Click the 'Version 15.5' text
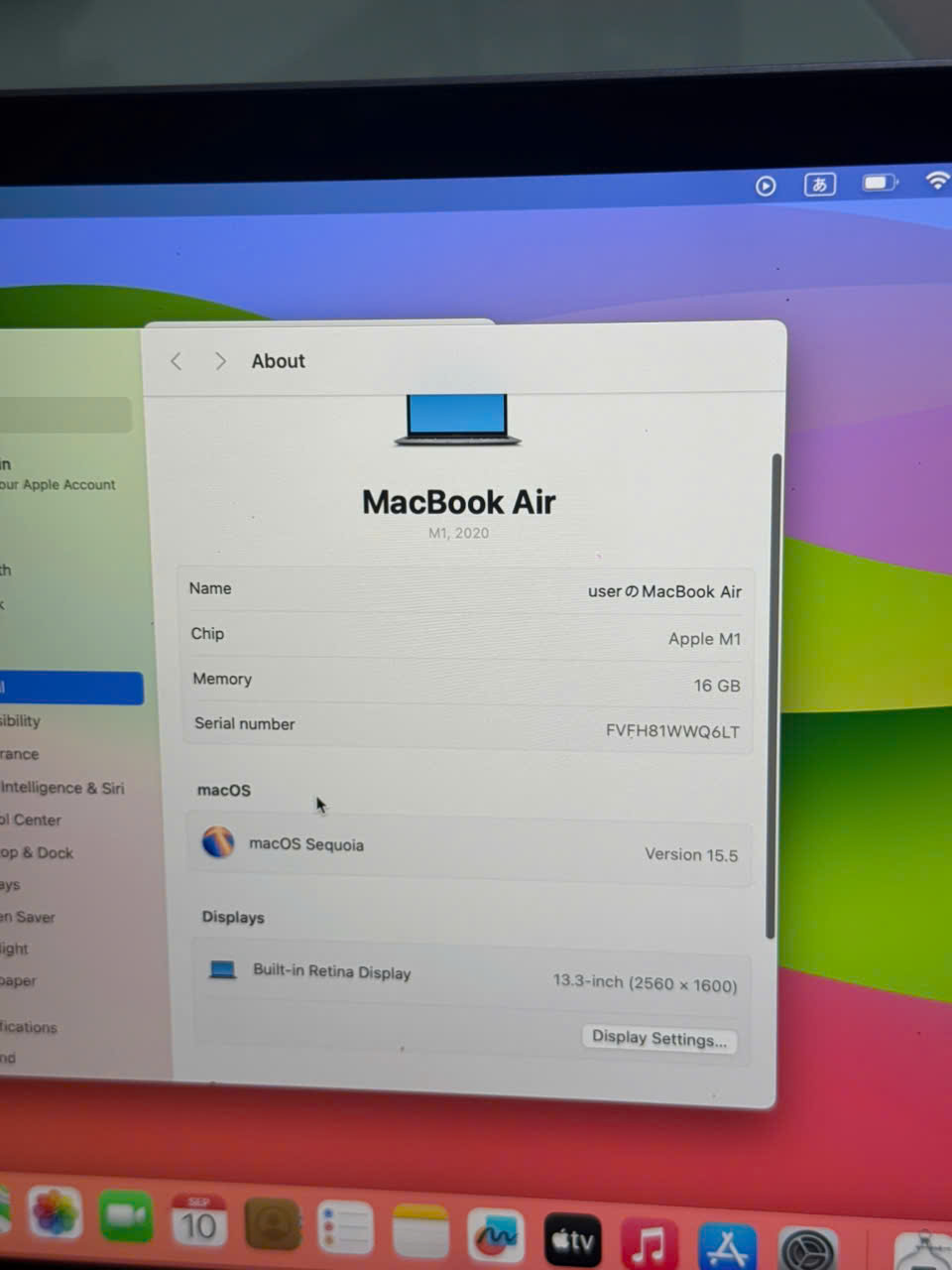Viewport: 952px width, 1270px height. [x=691, y=854]
